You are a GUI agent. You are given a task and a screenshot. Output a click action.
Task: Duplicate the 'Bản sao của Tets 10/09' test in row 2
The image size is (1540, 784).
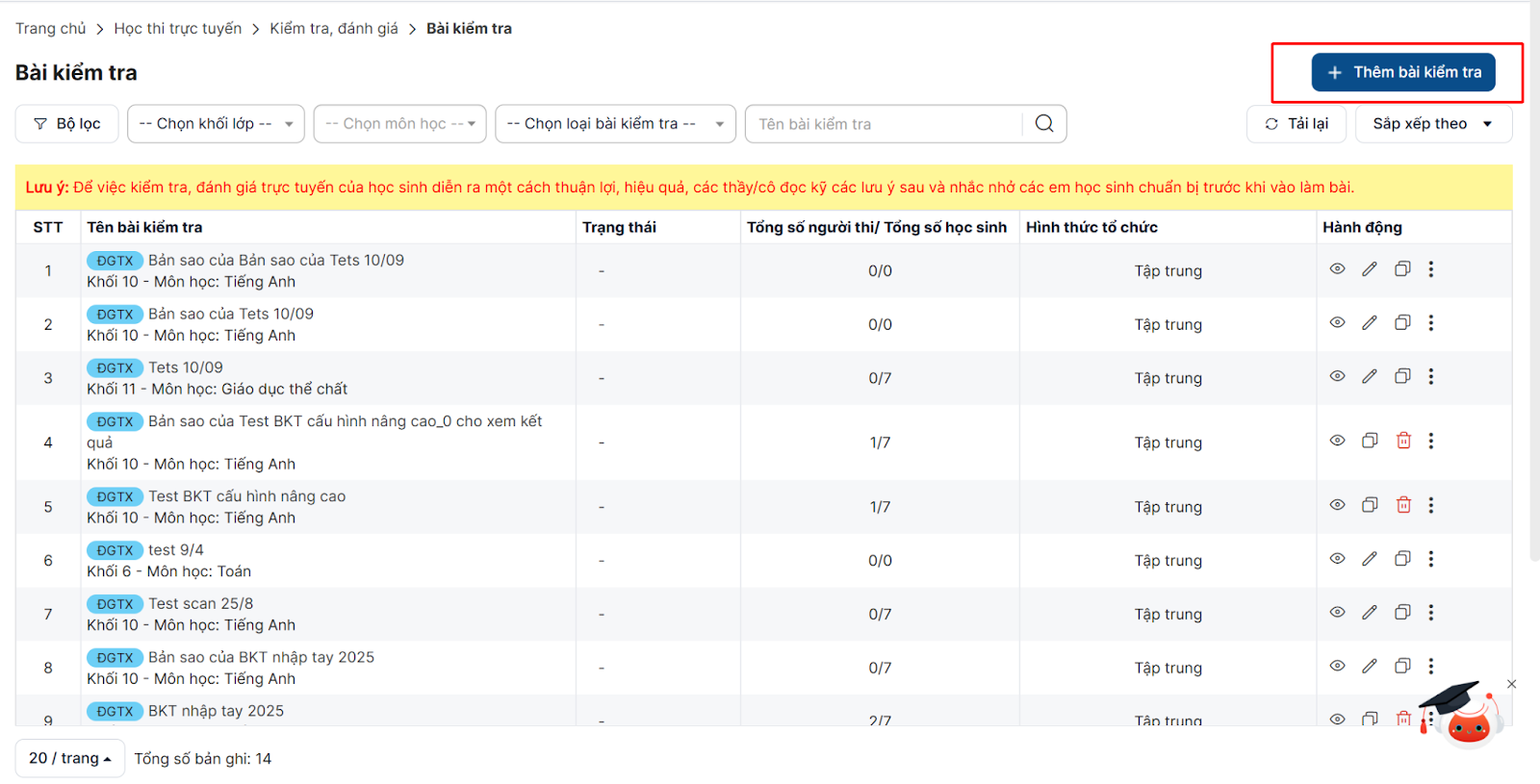[1402, 323]
